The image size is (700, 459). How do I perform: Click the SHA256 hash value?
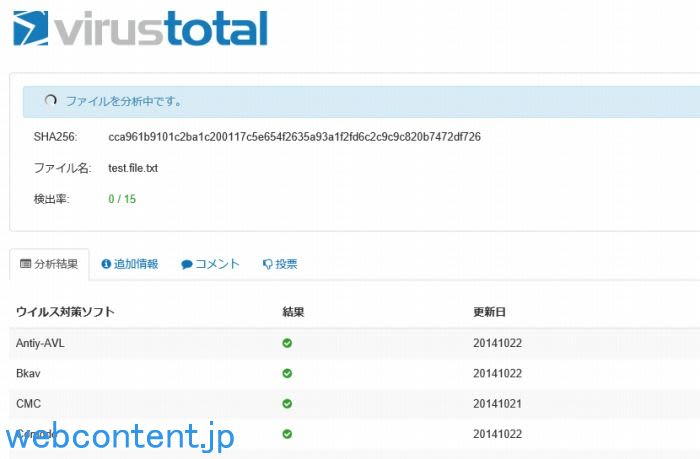pyautogui.click(x=294, y=136)
